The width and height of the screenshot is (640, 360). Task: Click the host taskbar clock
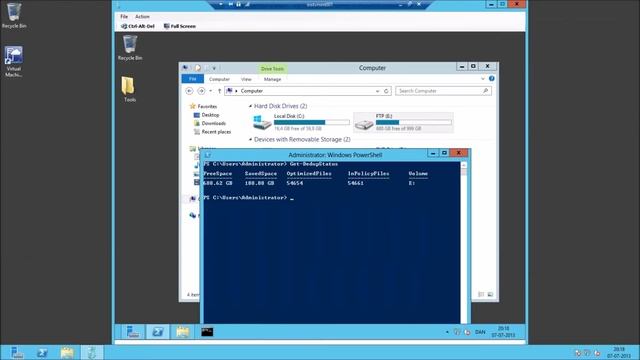[x=619, y=353]
